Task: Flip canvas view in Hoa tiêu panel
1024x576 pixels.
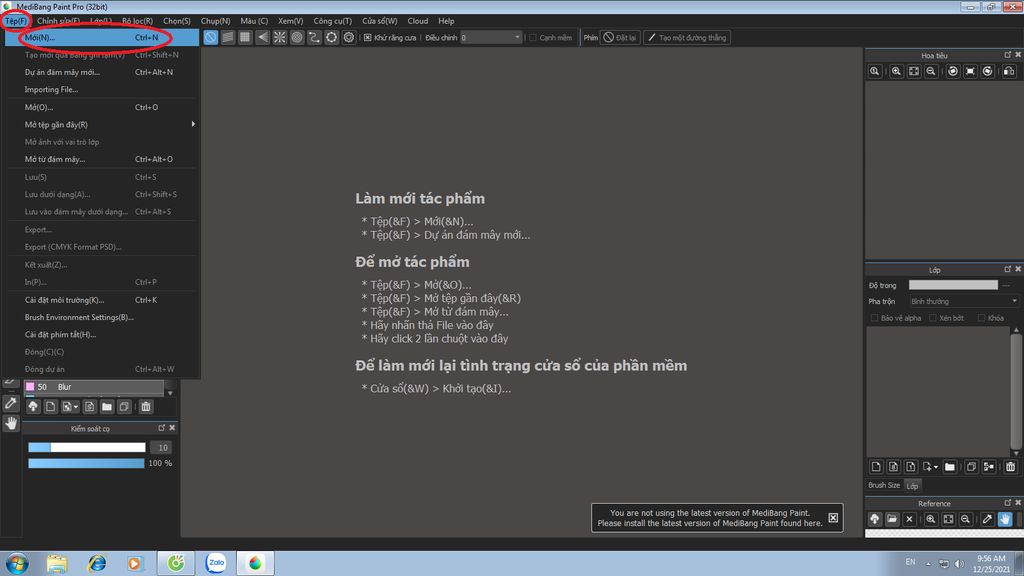Action: pyautogui.click(x=1009, y=71)
